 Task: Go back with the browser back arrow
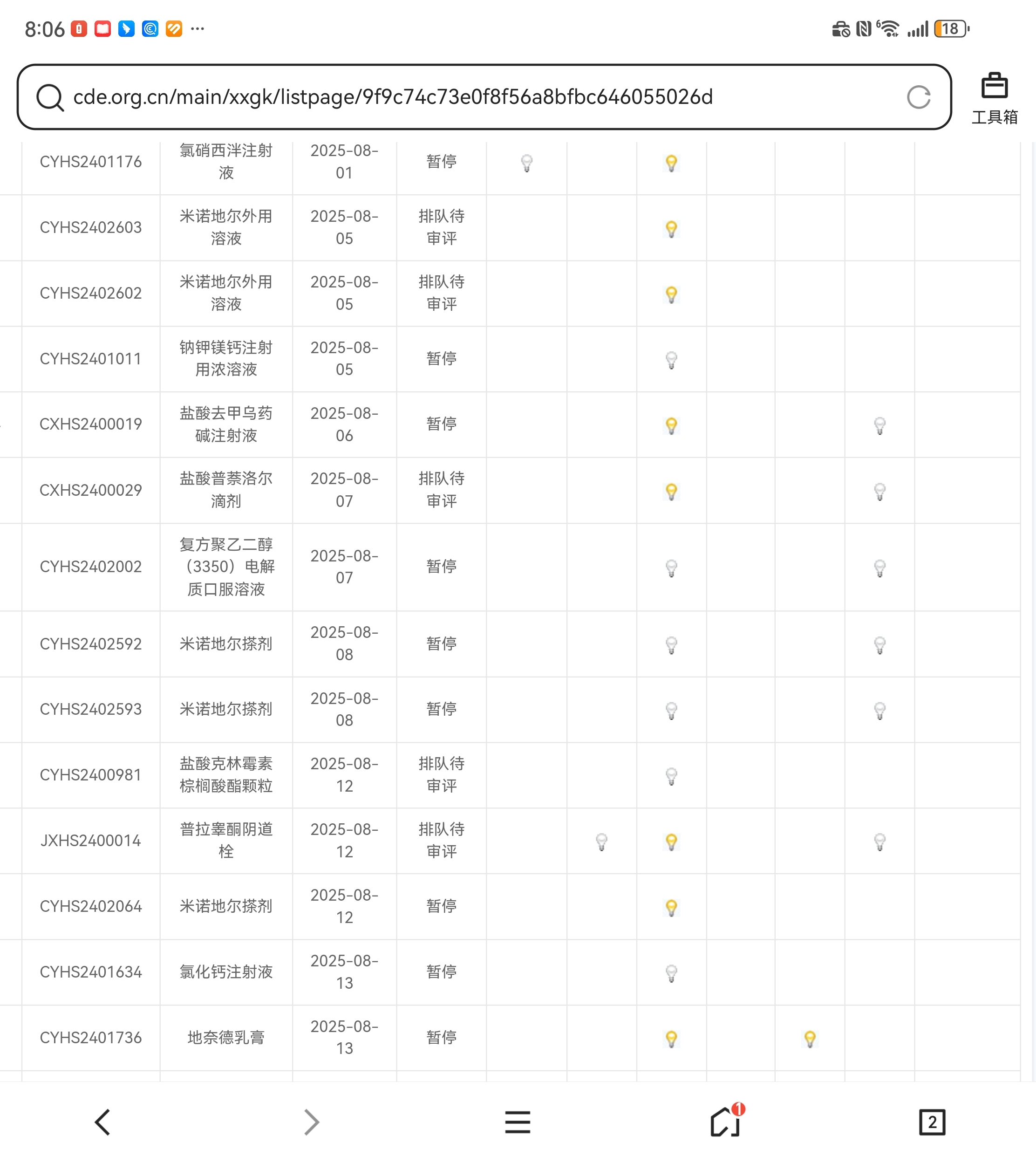pyautogui.click(x=102, y=1122)
